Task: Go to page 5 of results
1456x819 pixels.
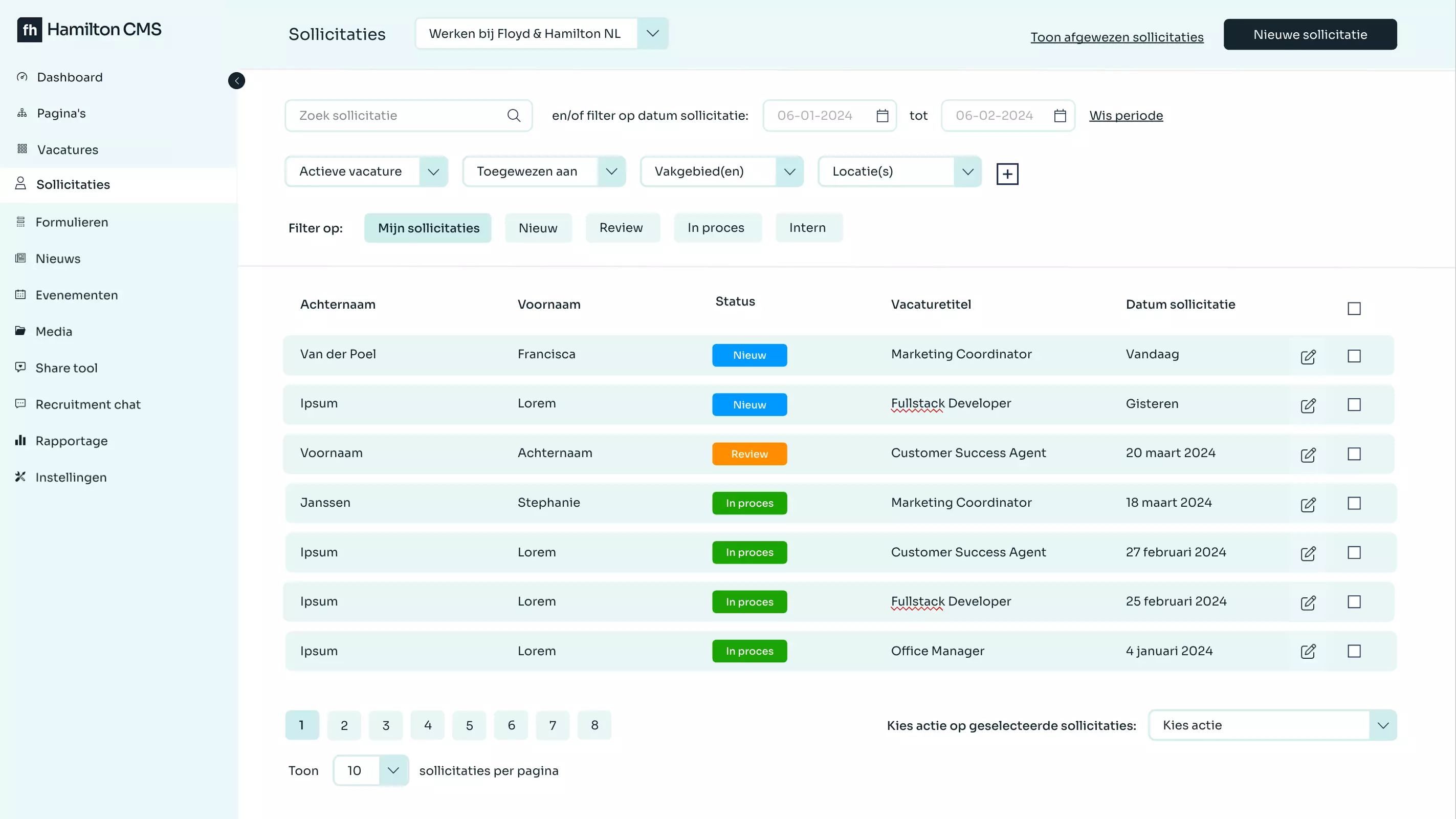Action: (469, 725)
